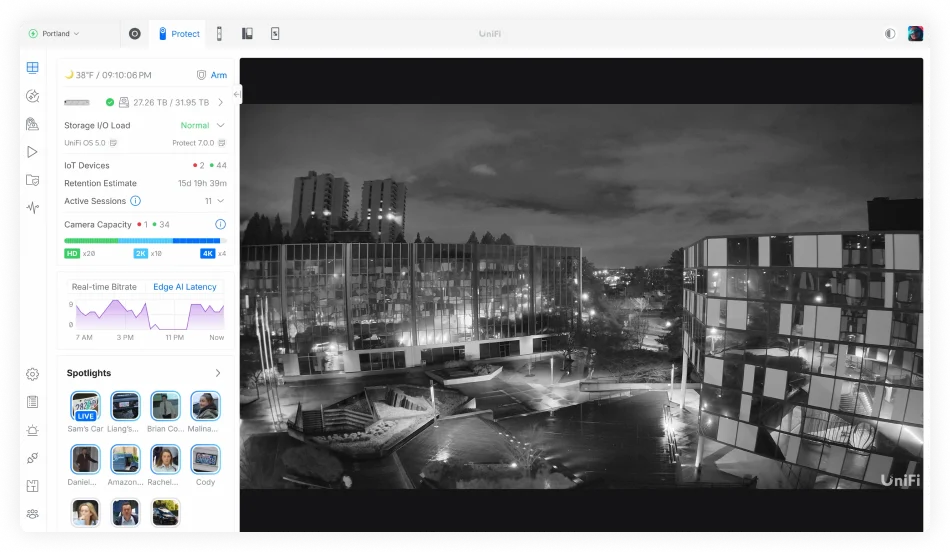950x552 pixels.
Task: Open the Daniel spotlight thumbnail
Action: pyautogui.click(x=85, y=459)
